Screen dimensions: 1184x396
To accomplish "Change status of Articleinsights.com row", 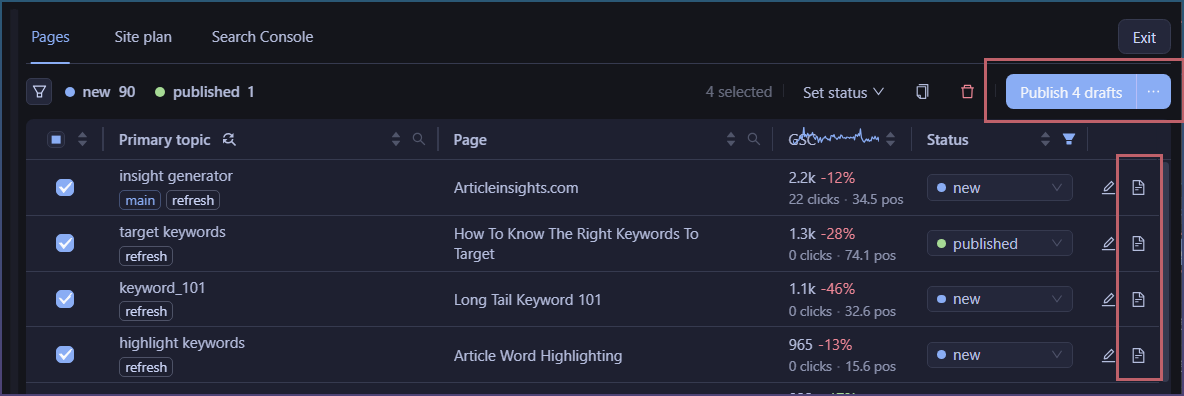I will (1000, 187).
